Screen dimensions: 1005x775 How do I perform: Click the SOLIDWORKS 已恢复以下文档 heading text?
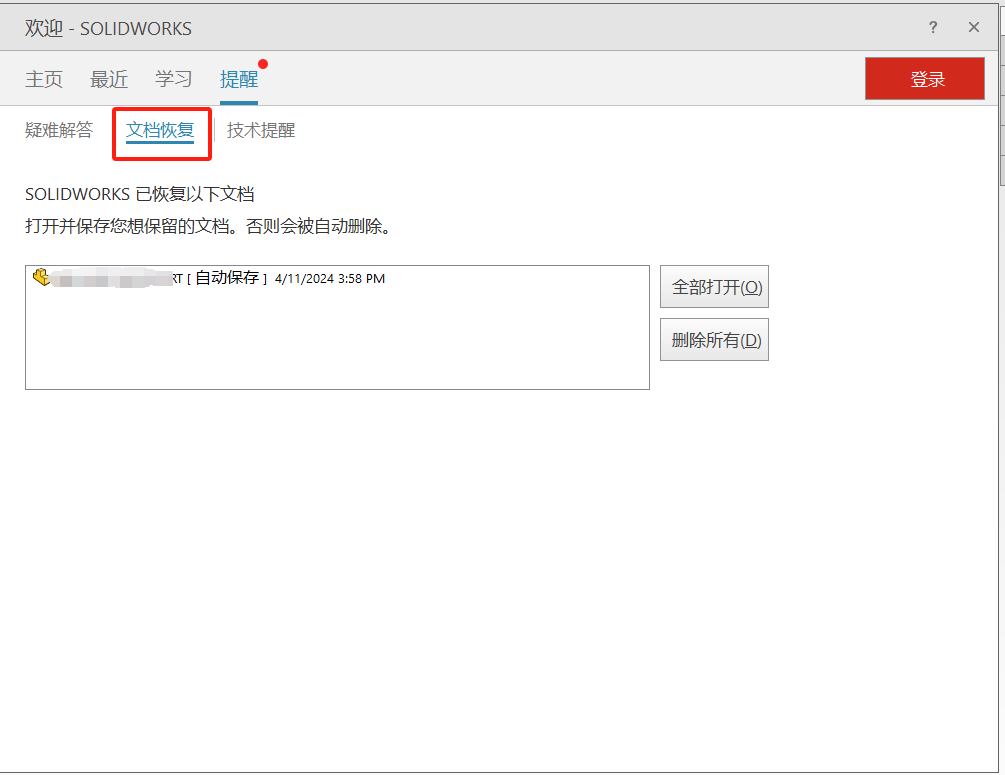click(140, 195)
